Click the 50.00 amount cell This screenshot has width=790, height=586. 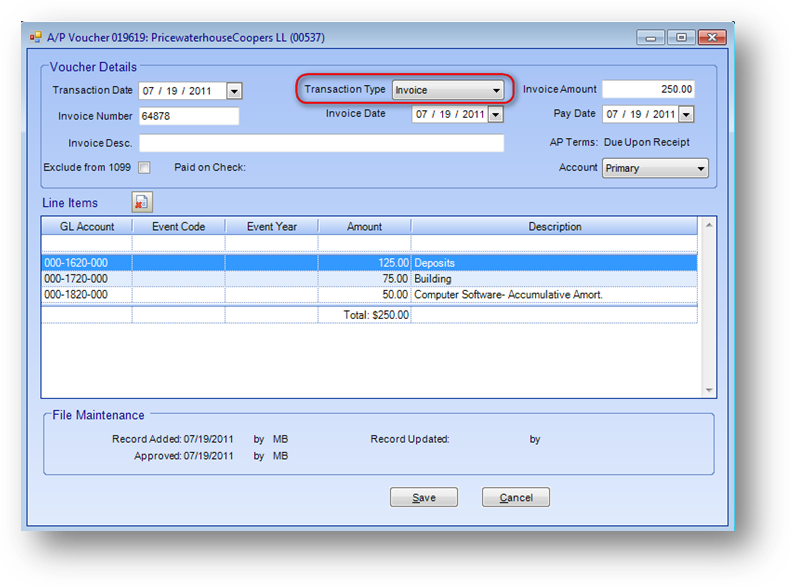364,294
